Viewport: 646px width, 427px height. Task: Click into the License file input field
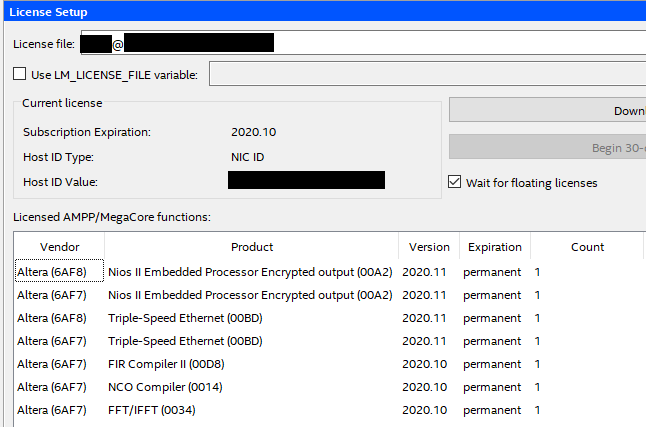tap(363, 42)
